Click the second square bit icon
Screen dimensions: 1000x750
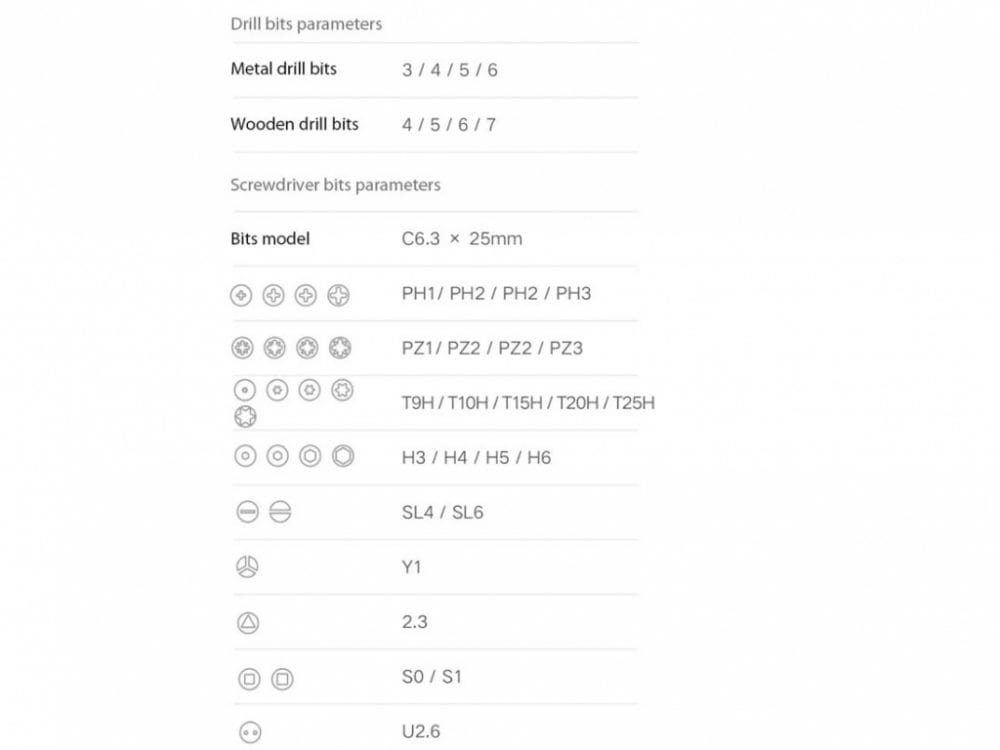point(282,679)
